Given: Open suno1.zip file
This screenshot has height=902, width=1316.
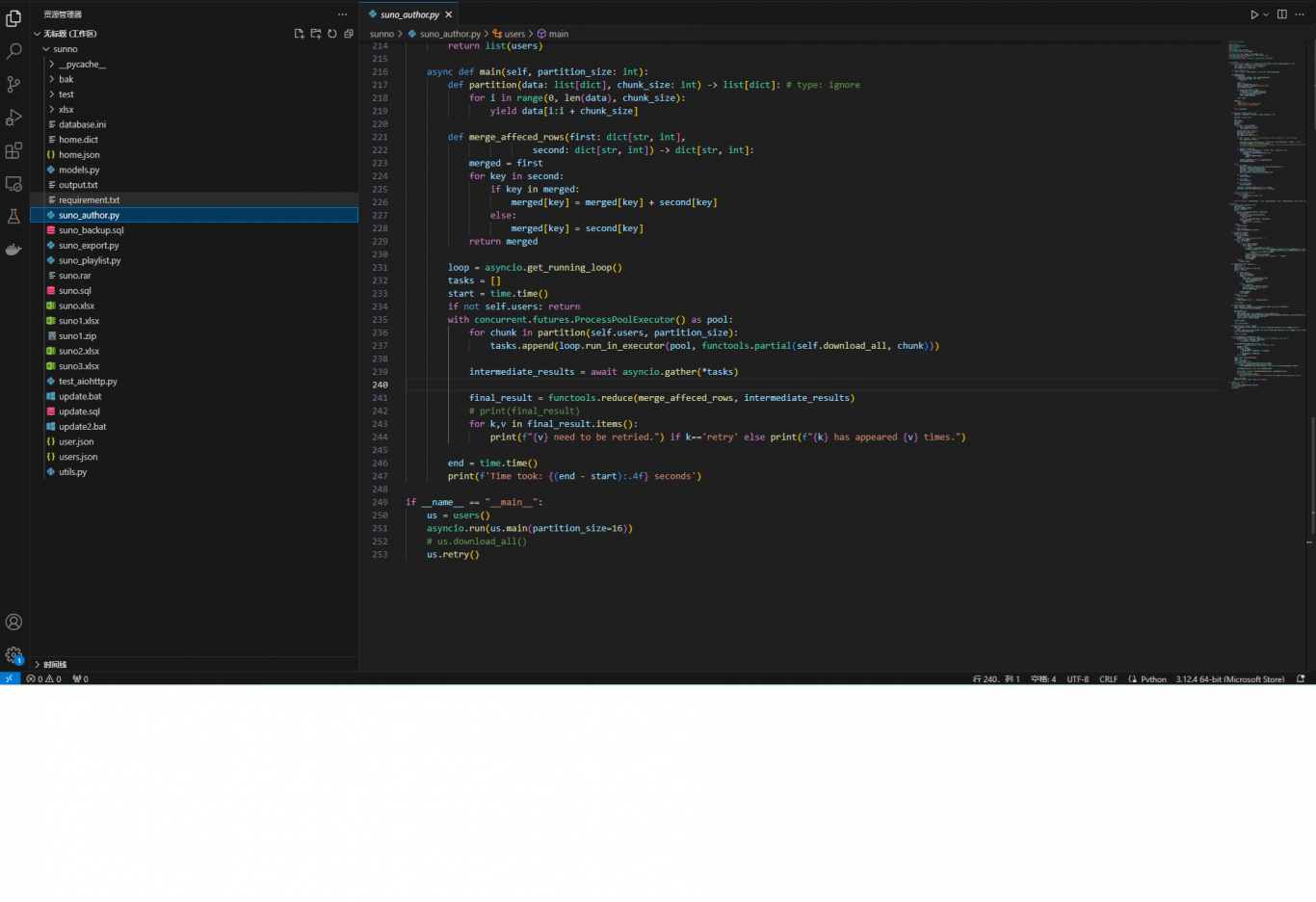Looking at the screenshot, I should click(194, 335).
